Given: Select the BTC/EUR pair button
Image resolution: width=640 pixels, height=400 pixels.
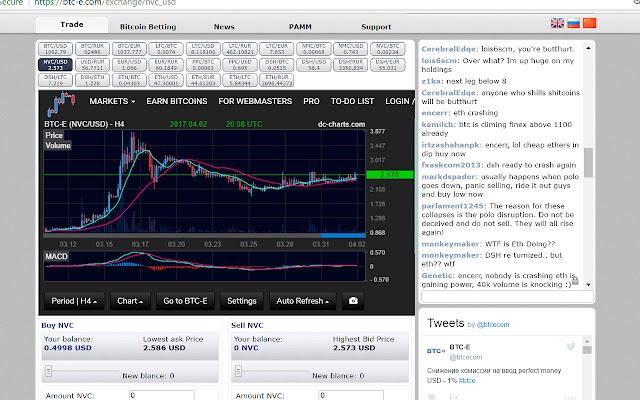Looking at the screenshot, I should 129,49.
